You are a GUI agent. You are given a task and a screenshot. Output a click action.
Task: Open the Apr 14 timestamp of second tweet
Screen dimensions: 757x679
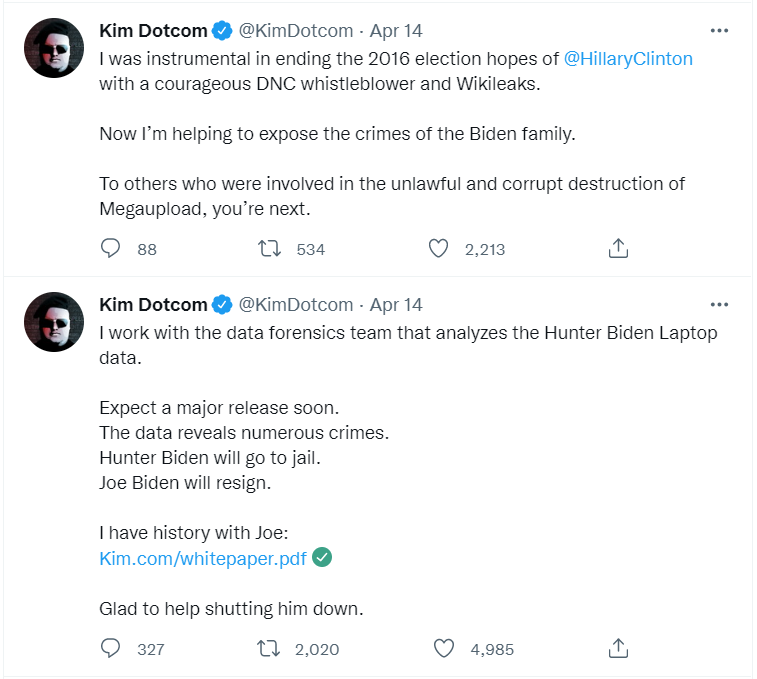tap(396, 305)
